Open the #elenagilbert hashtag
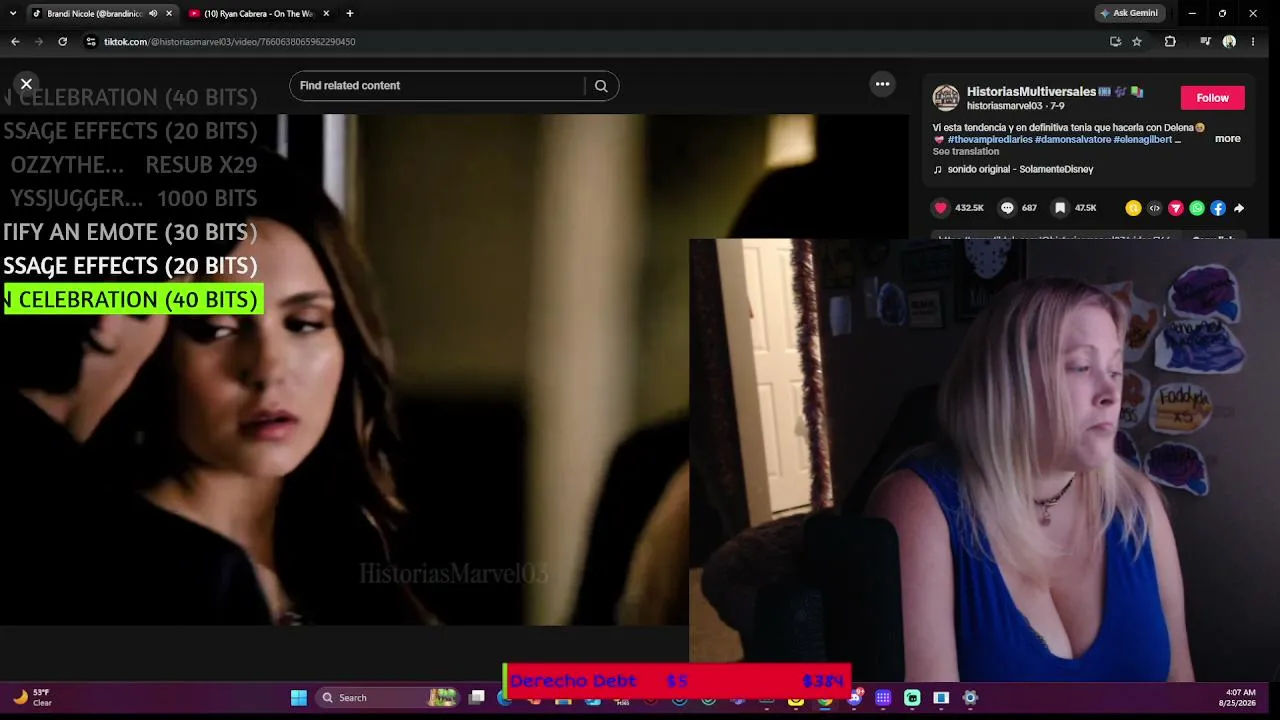Viewport: 1280px width, 720px height. tap(1143, 140)
